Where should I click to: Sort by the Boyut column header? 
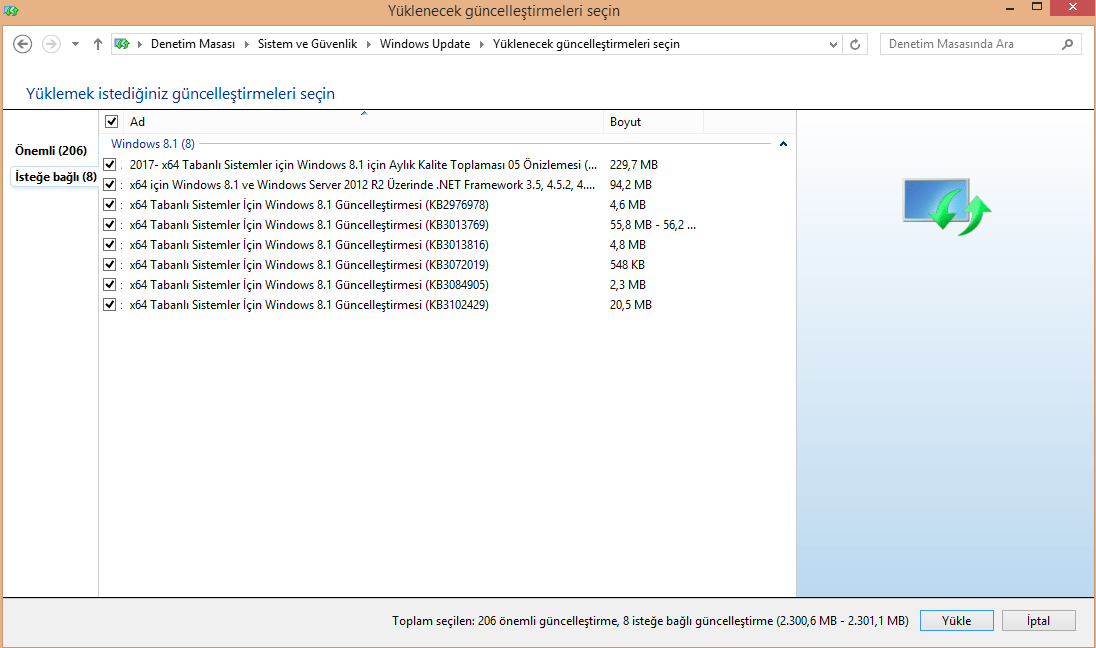[x=654, y=122]
